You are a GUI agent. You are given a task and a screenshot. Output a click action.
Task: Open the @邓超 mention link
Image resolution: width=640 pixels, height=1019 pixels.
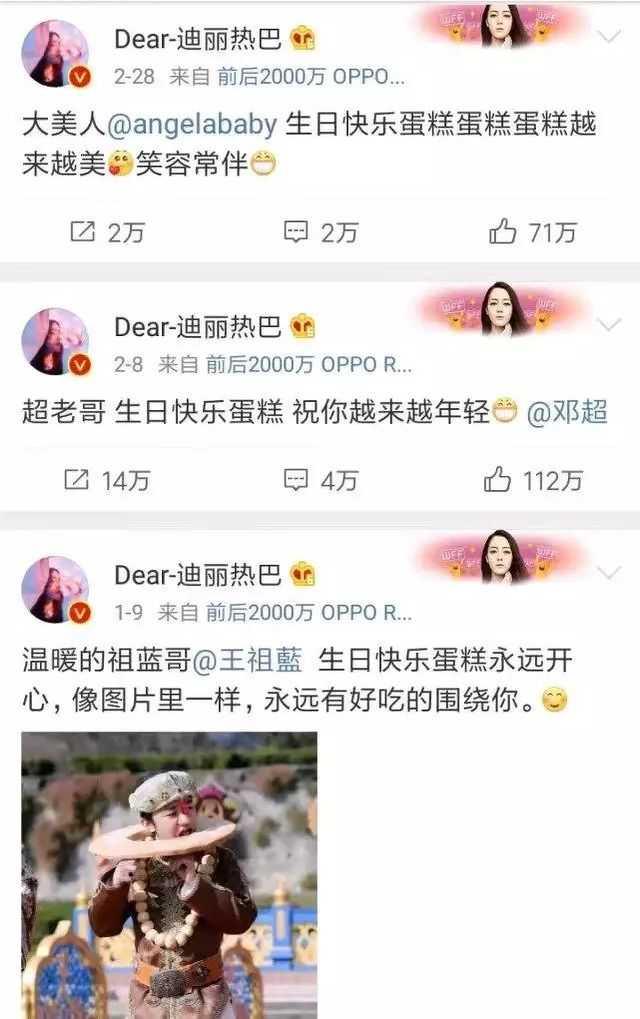tap(567, 412)
